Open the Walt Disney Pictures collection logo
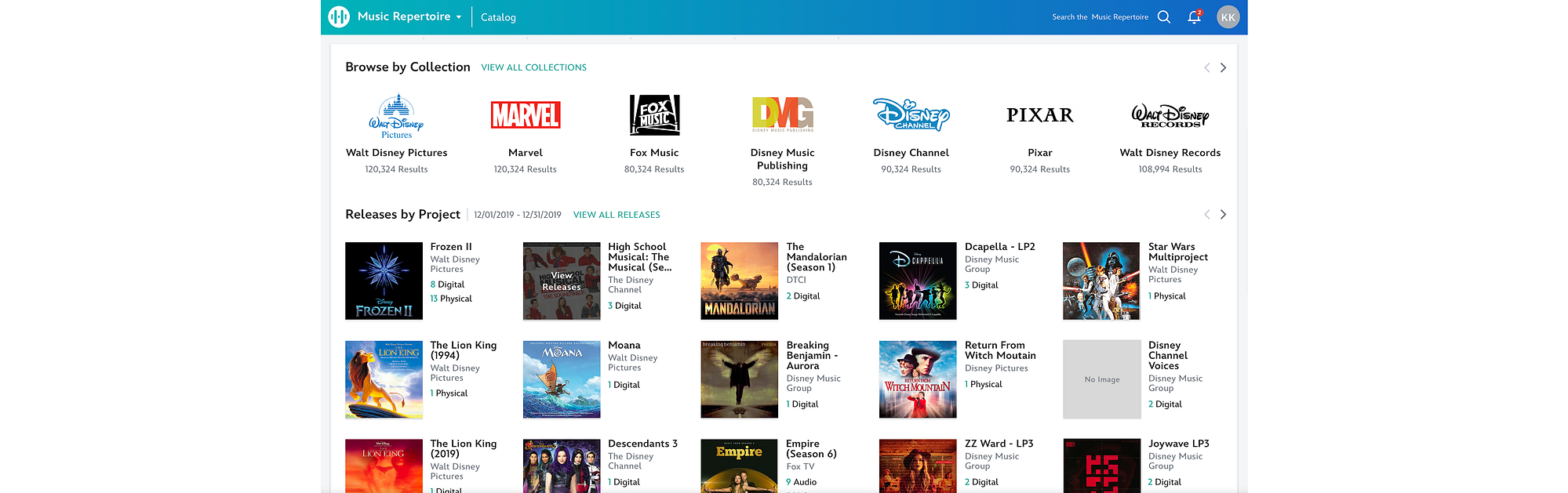This screenshot has height=493, width=1568. coord(397,117)
